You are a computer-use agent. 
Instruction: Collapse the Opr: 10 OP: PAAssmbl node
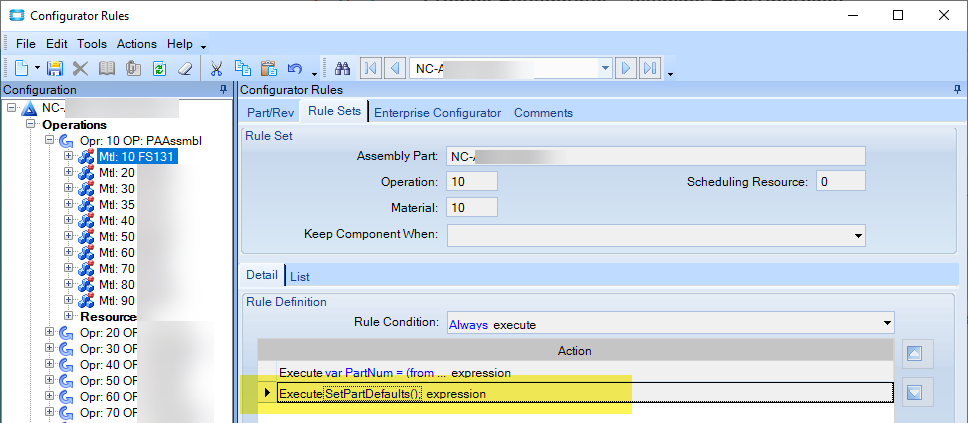tap(52, 140)
